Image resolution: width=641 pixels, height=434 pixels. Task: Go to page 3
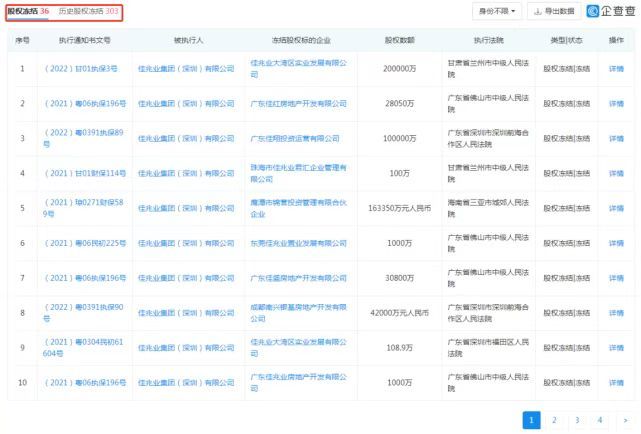click(577, 420)
